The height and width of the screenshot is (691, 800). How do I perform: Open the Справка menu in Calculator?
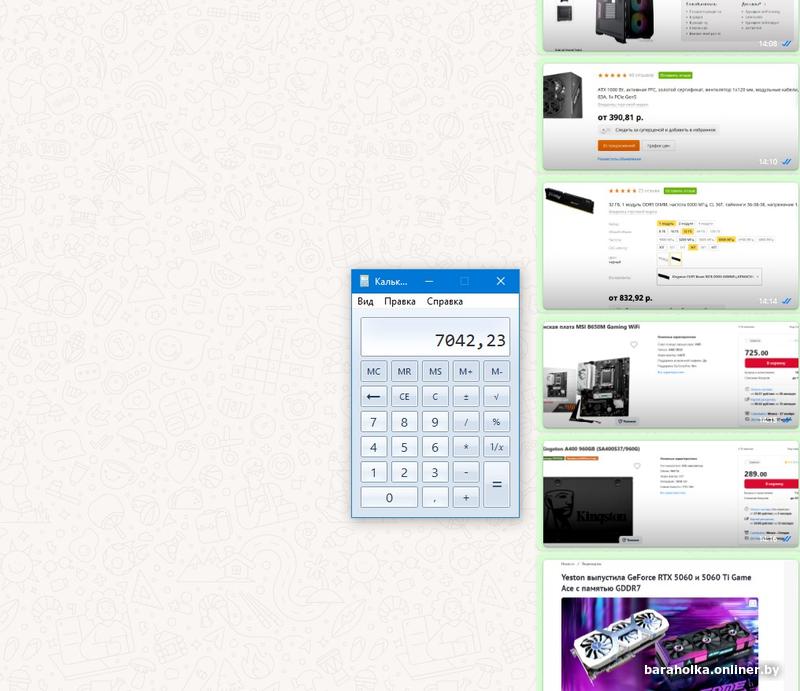point(444,301)
